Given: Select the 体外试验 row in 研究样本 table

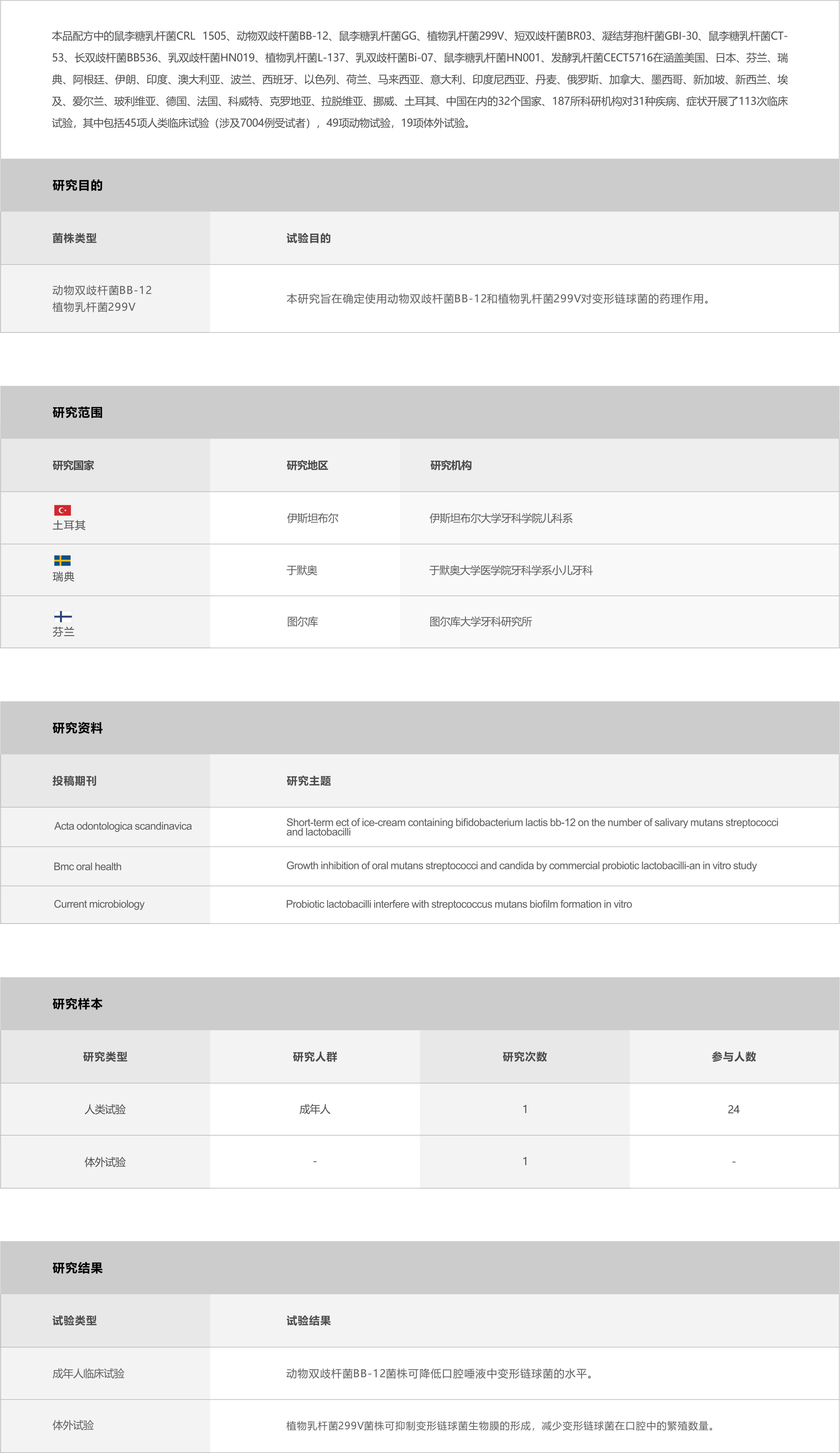Looking at the screenshot, I should coord(105,1162).
